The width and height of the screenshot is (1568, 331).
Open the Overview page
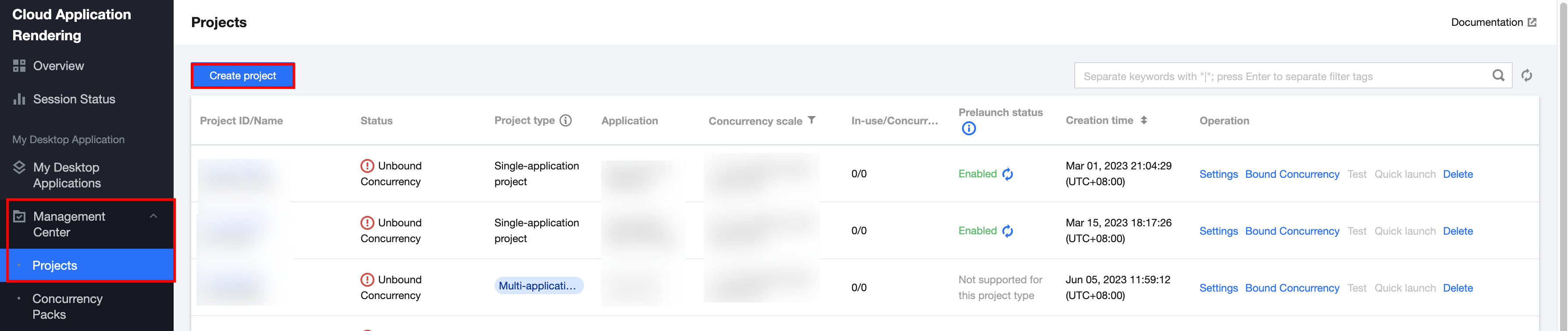(x=58, y=66)
